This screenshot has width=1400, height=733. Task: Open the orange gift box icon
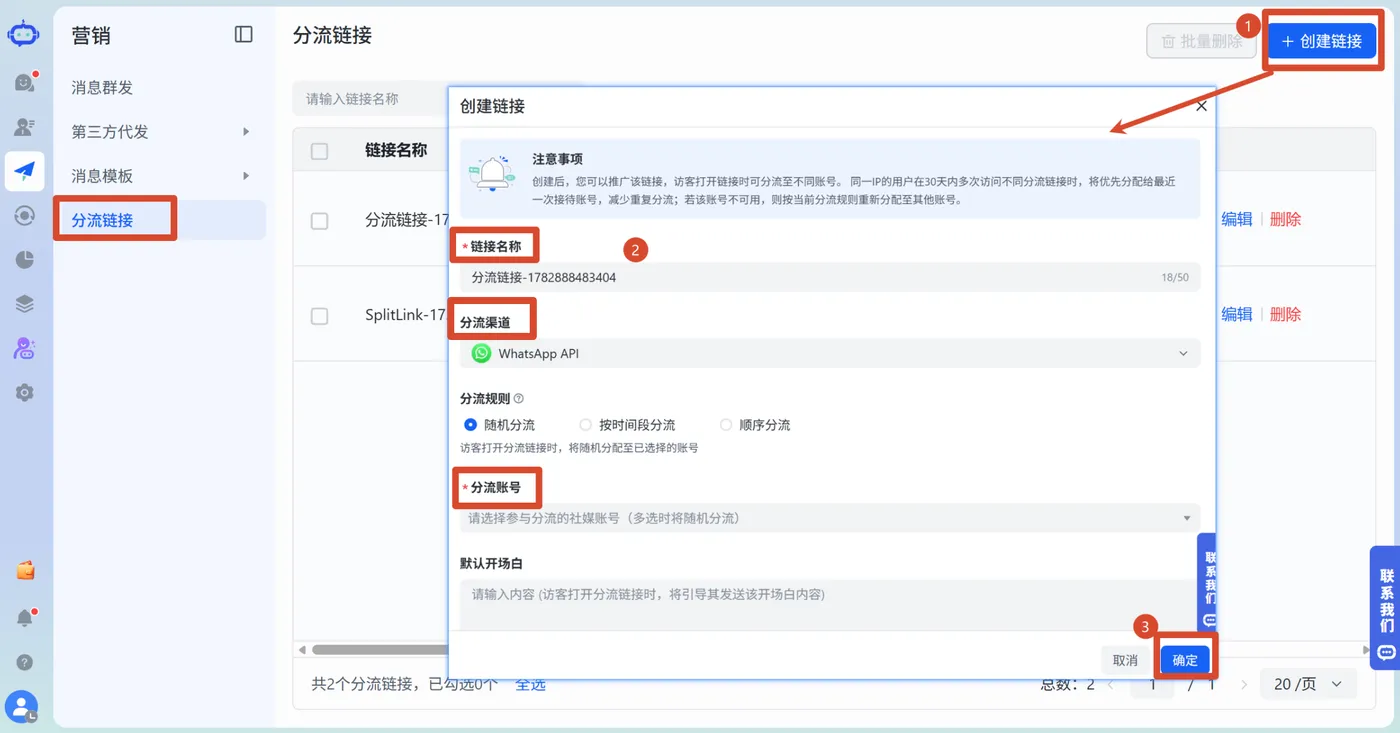tap(25, 571)
